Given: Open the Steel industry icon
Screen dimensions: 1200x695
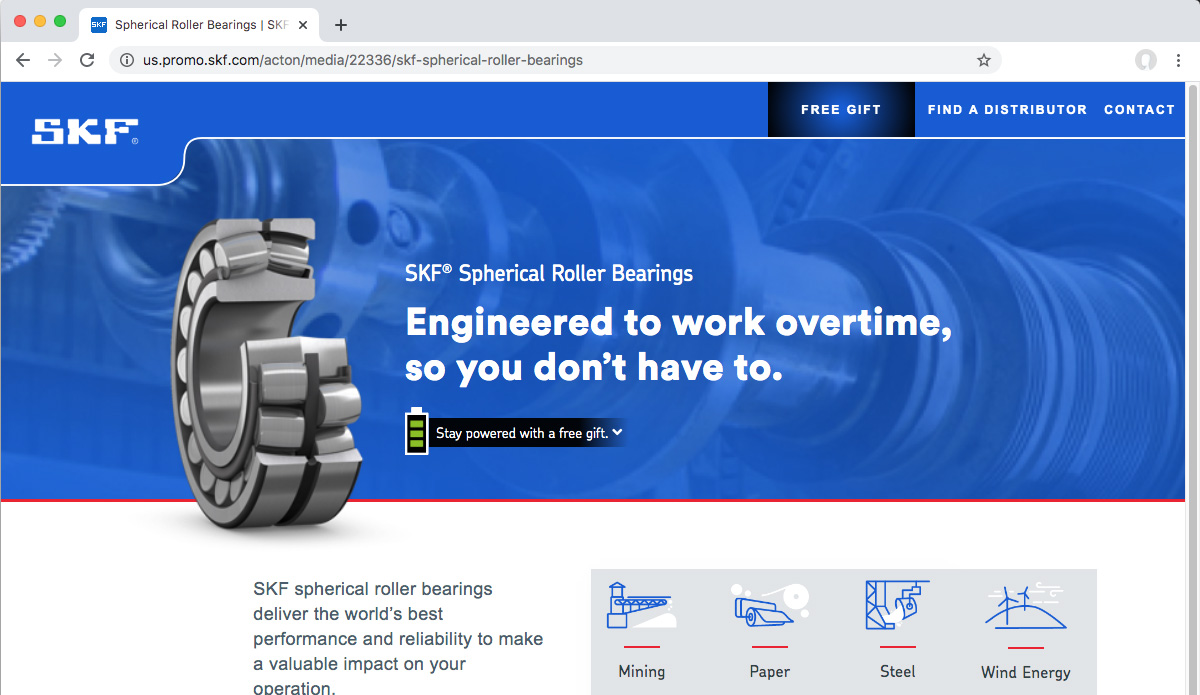Looking at the screenshot, I should point(897,605).
